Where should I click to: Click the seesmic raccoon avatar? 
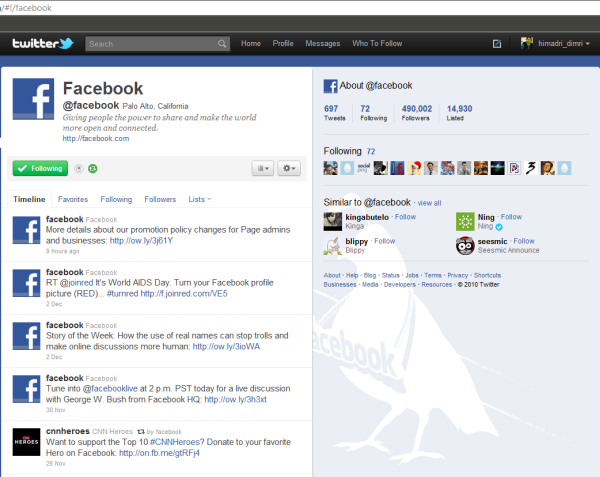tap(465, 246)
